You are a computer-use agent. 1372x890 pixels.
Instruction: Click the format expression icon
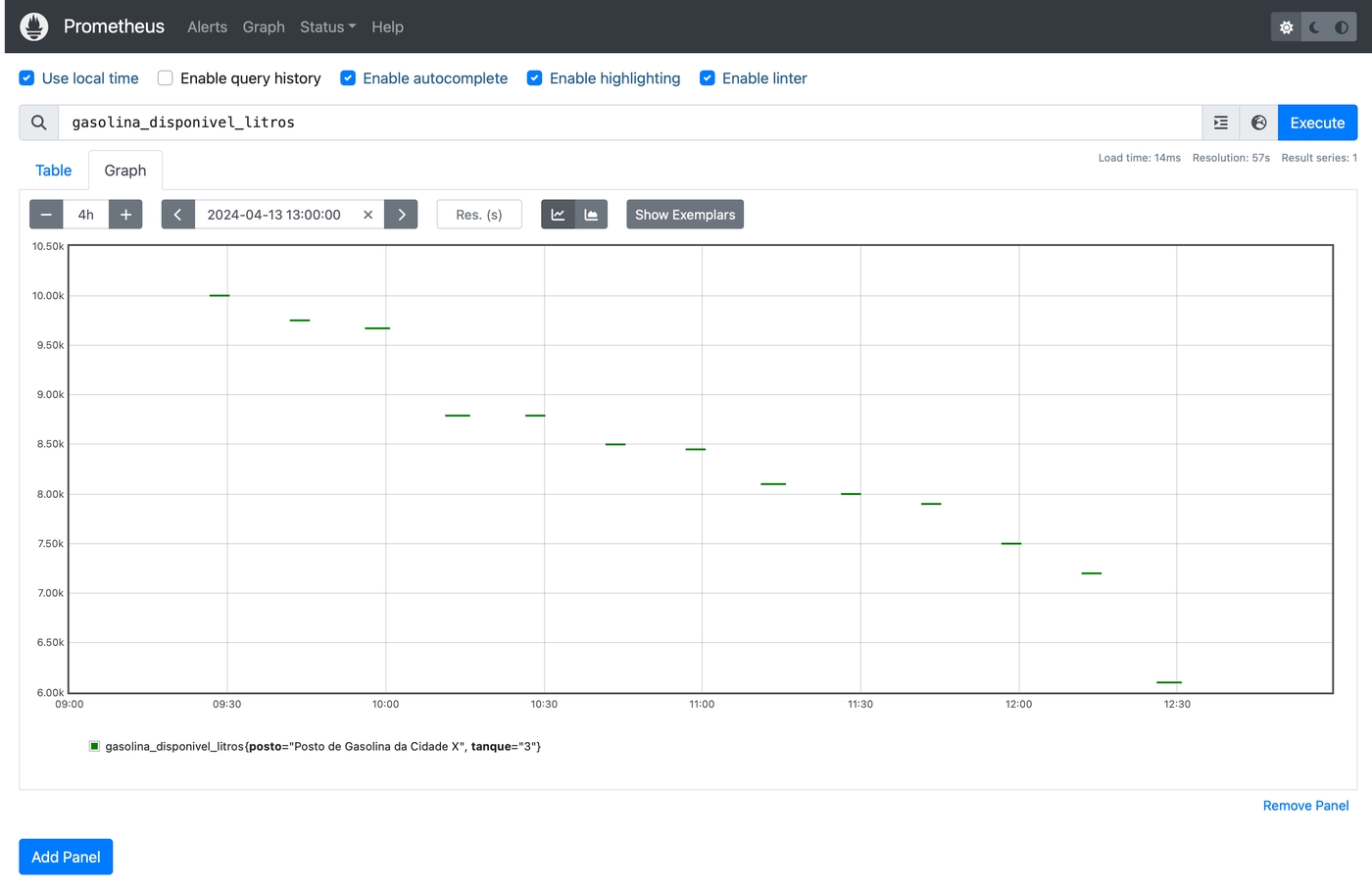[x=1220, y=123]
